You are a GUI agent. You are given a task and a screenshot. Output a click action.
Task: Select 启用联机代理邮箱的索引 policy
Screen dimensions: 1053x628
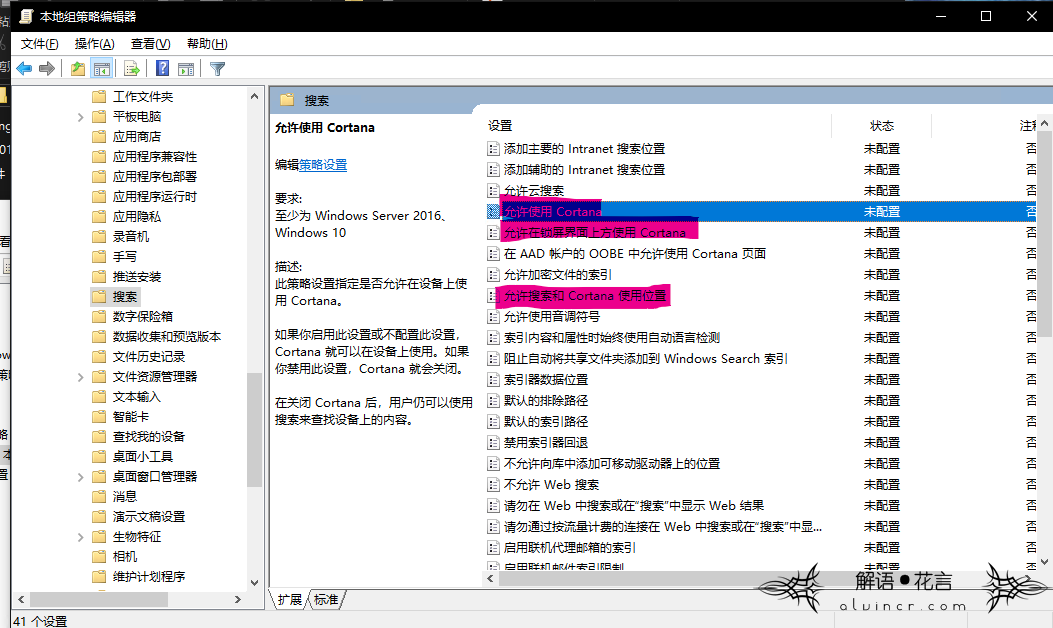pos(569,548)
